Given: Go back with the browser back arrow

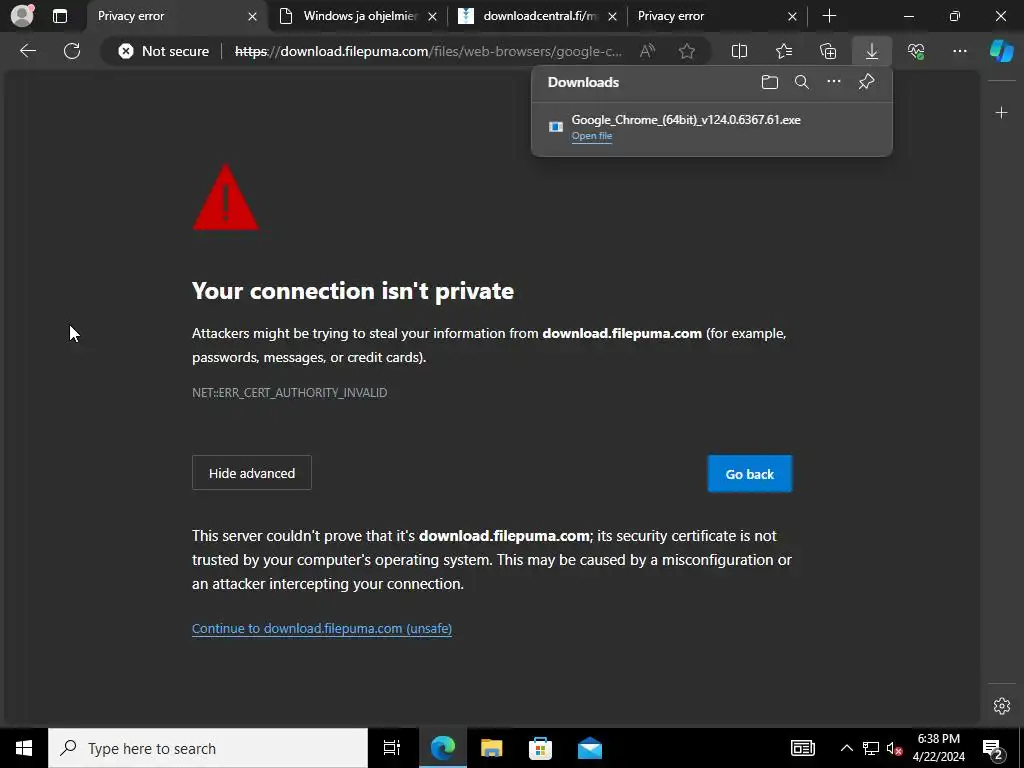Looking at the screenshot, I should click(28, 51).
